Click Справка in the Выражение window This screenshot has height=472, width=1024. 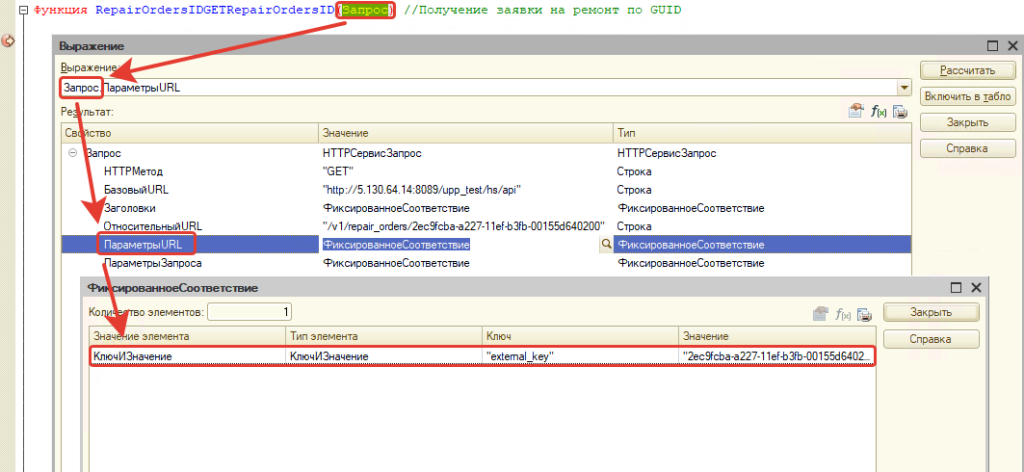pyautogui.click(x=968, y=149)
